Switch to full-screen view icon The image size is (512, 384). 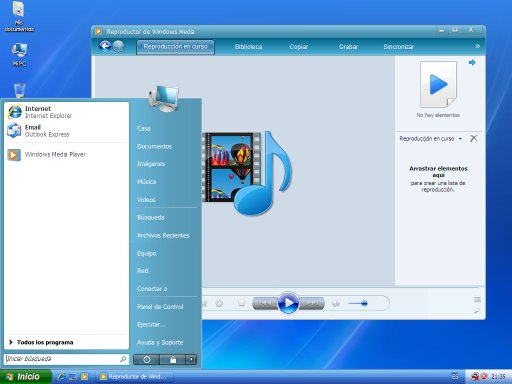(x=477, y=300)
